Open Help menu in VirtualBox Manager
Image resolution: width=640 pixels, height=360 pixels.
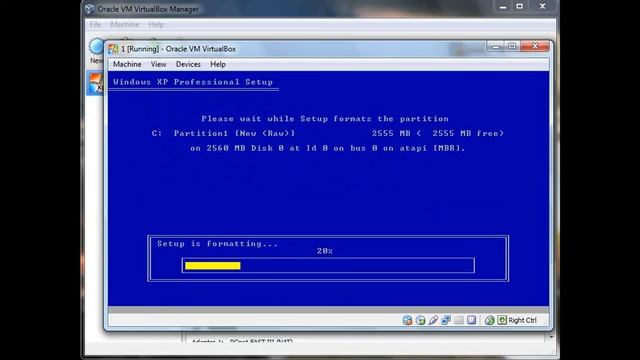coord(156,24)
